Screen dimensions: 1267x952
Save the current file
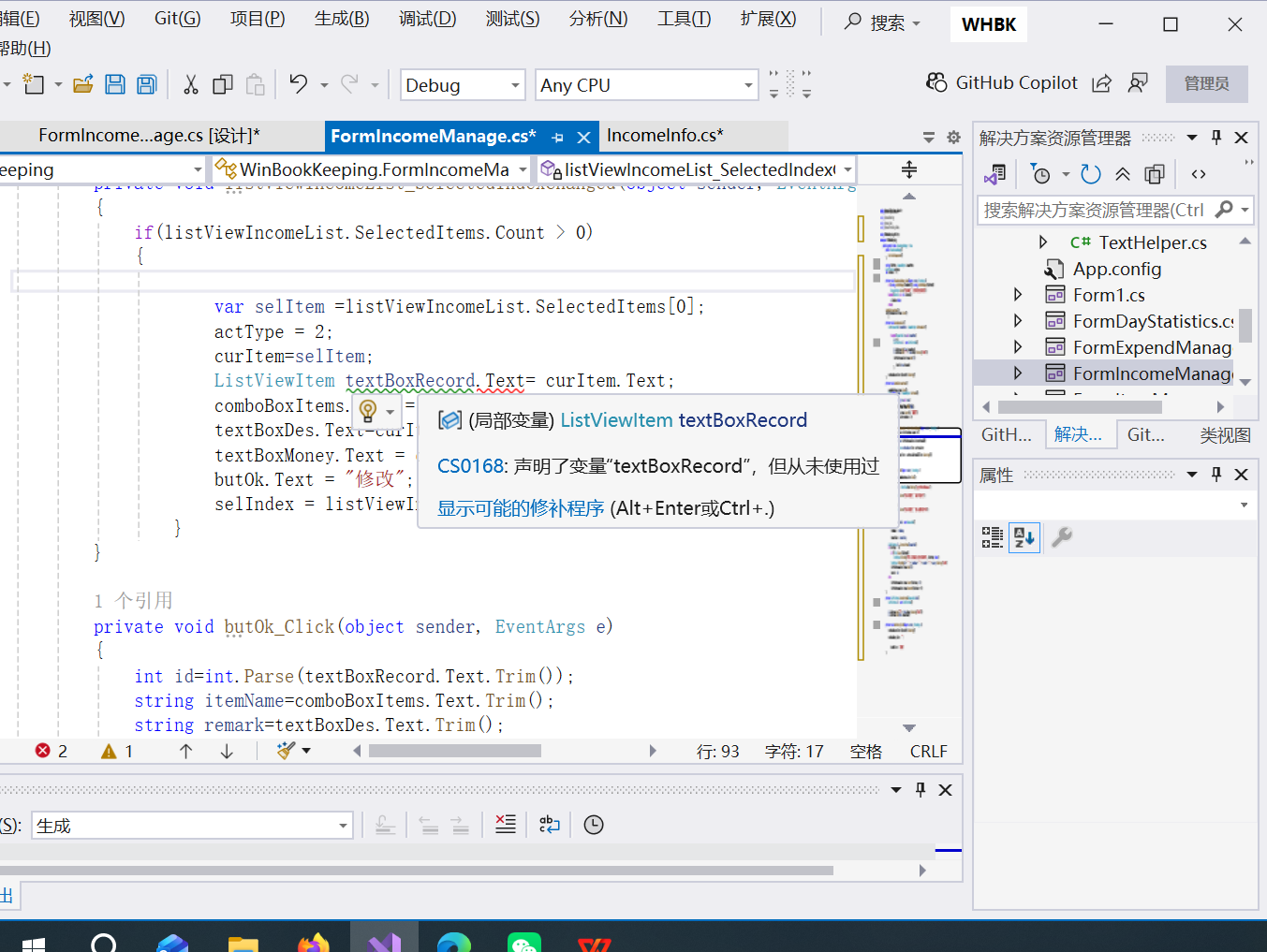(115, 84)
